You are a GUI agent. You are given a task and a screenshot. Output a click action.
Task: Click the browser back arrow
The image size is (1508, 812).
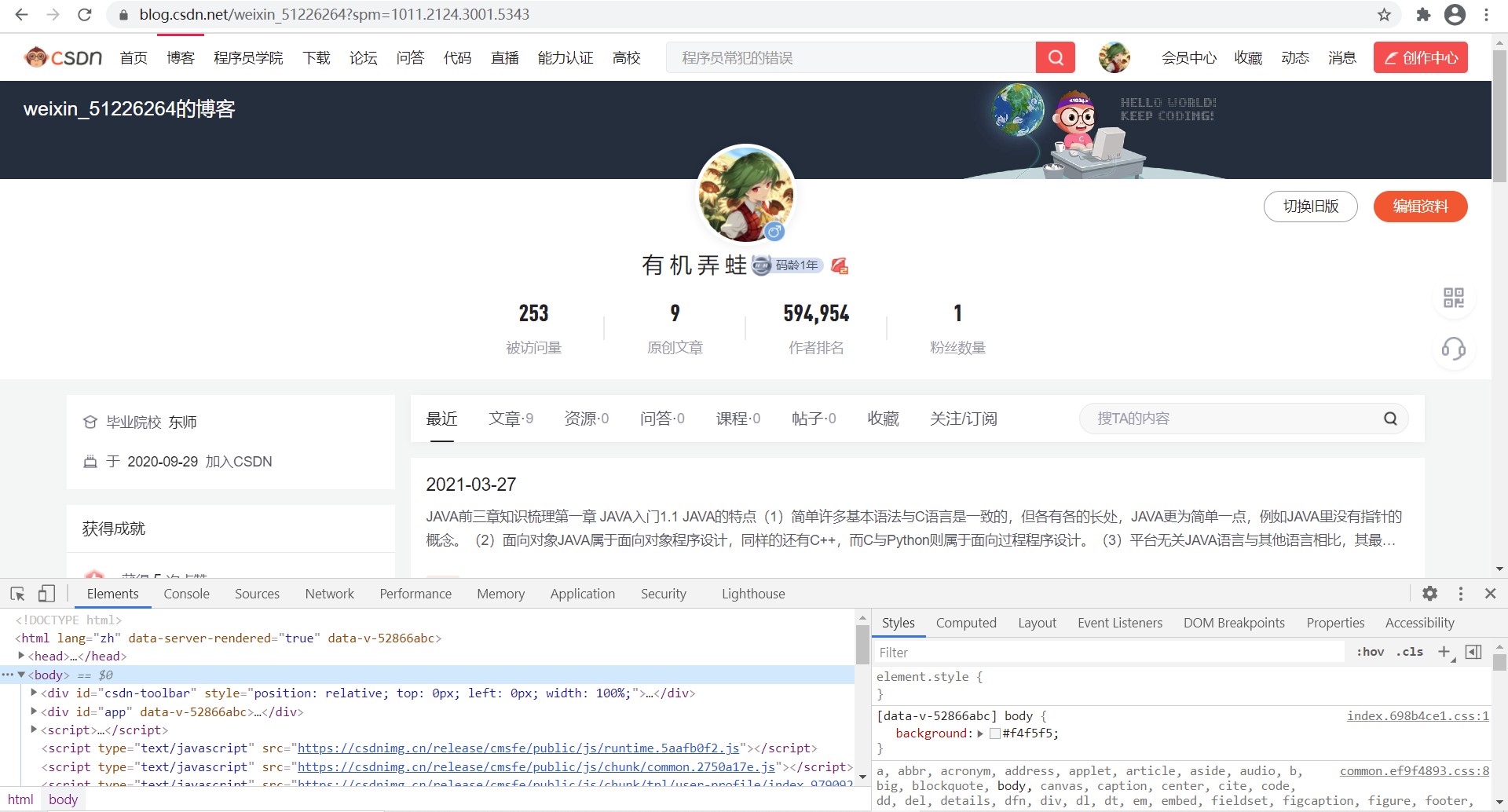coord(21,14)
